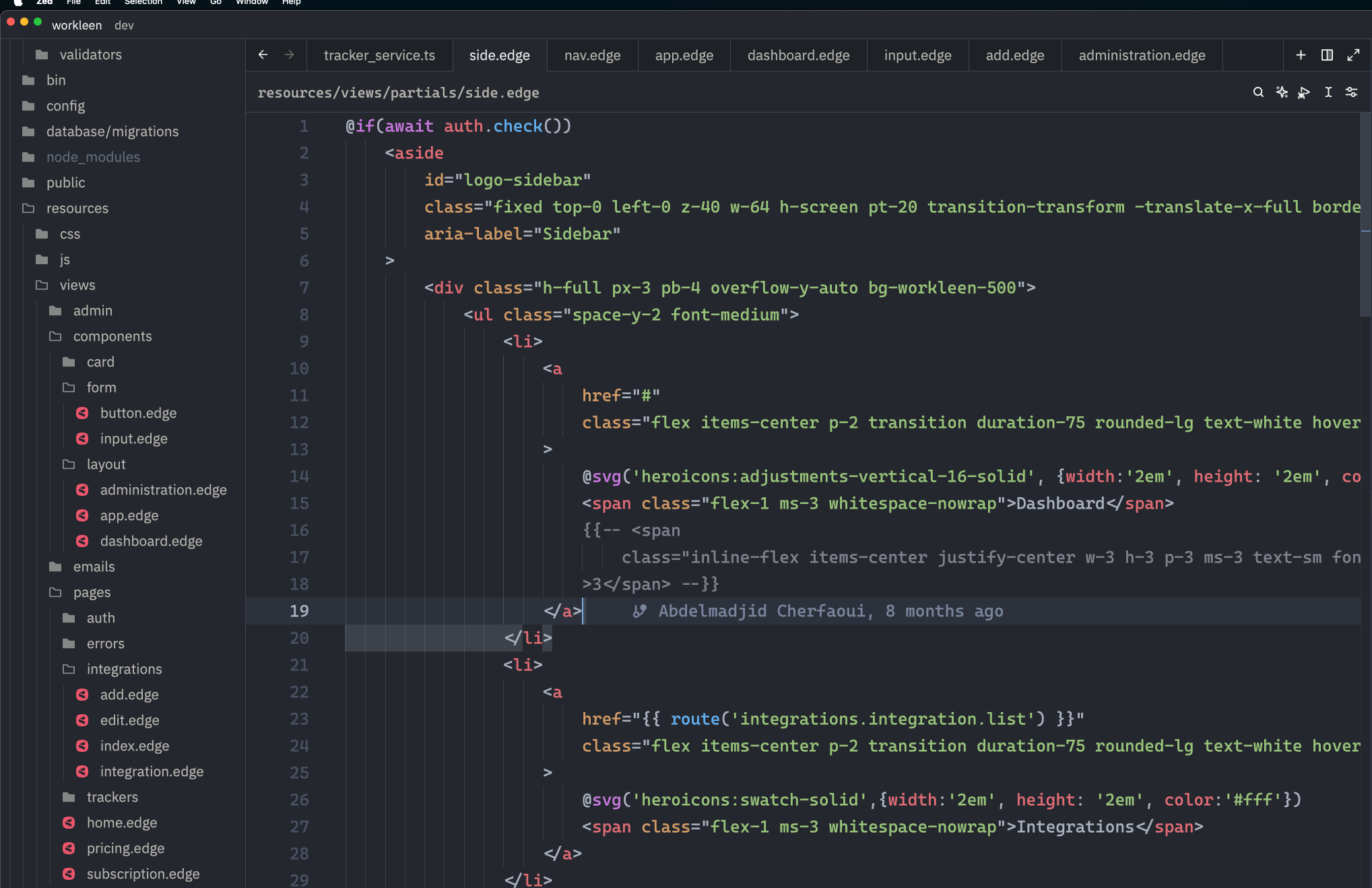Switch to administration.edge tab
1372x888 pixels.
click(1142, 55)
